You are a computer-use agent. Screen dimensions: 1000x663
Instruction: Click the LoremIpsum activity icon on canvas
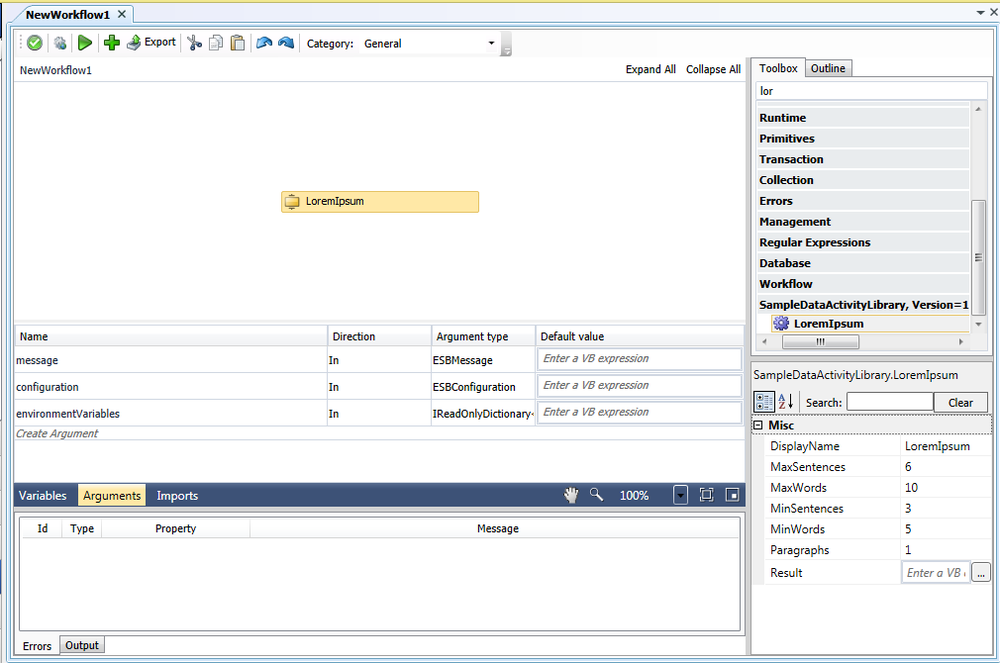(x=291, y=201)
